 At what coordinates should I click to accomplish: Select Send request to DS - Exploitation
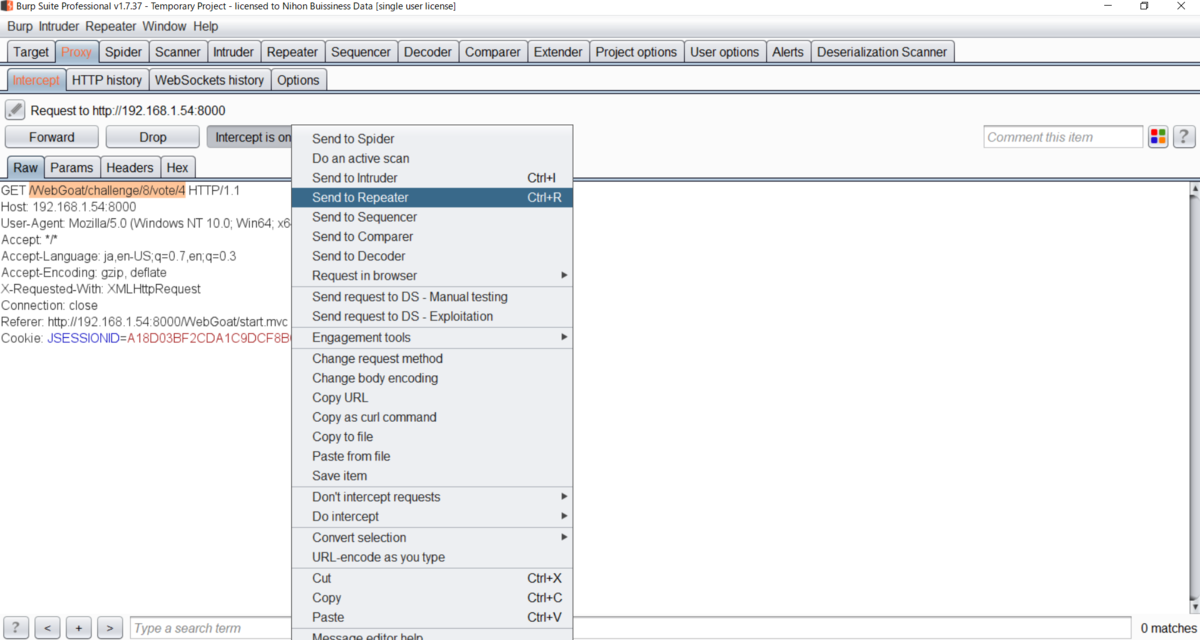pos(432,317)
